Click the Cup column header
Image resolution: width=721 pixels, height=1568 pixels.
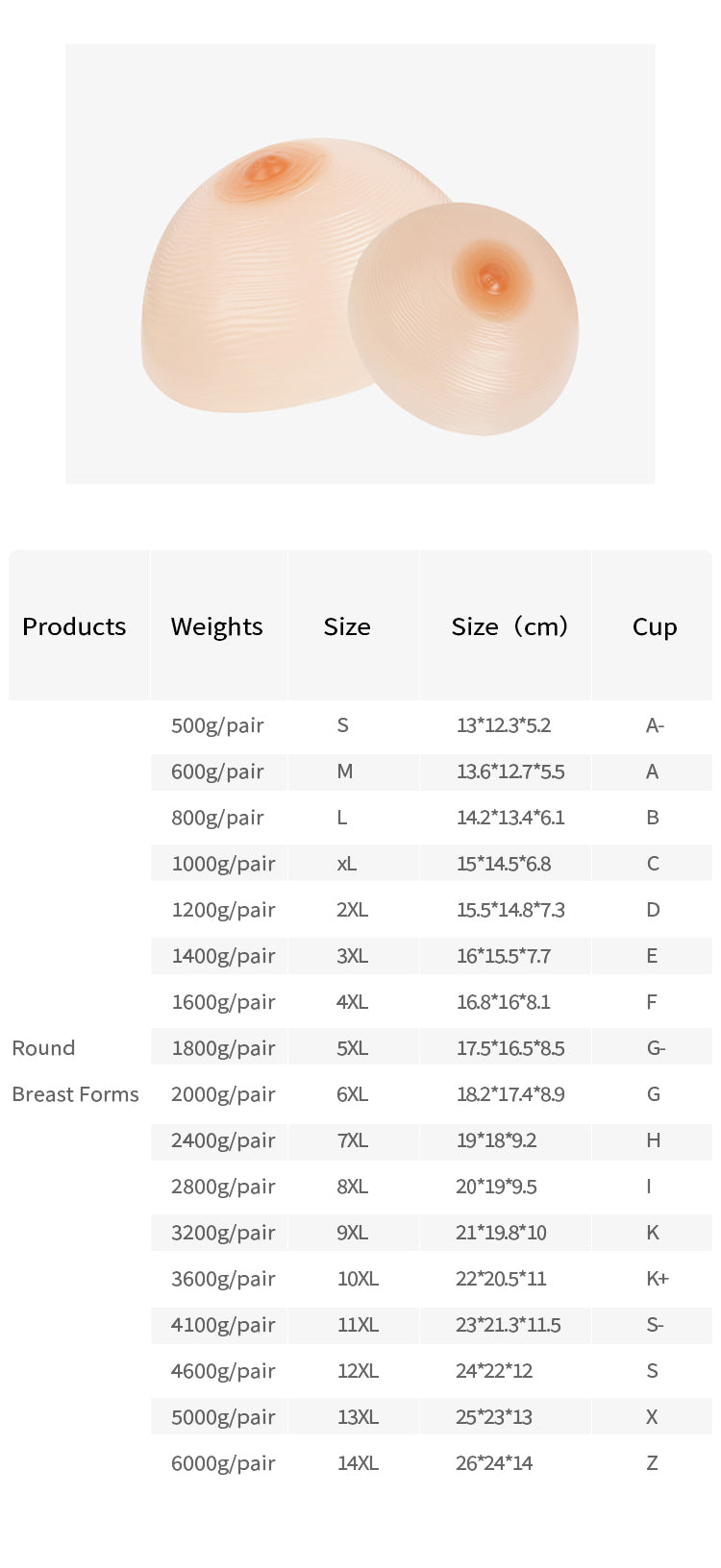pos(655,626)
